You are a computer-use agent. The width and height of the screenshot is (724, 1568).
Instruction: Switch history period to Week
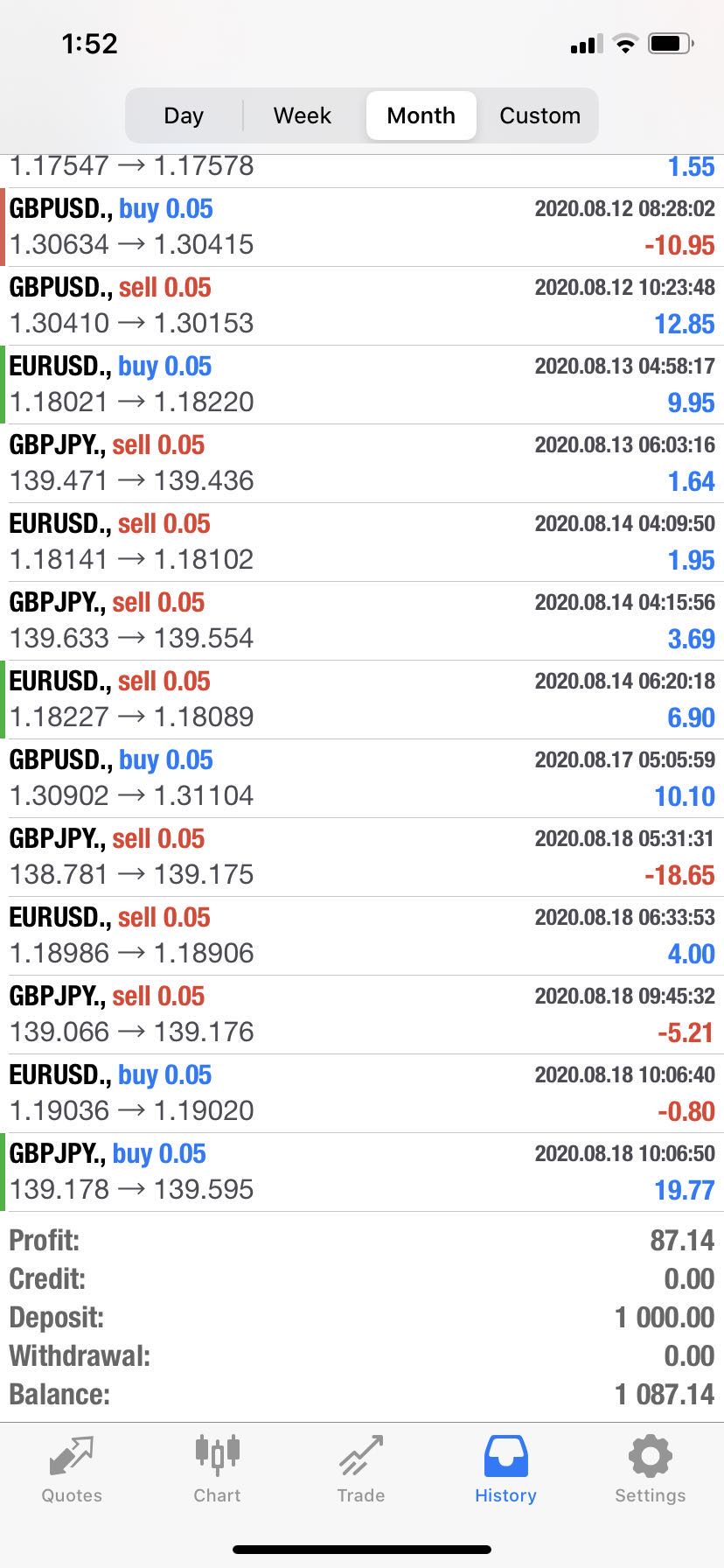(x=303, y=115)
